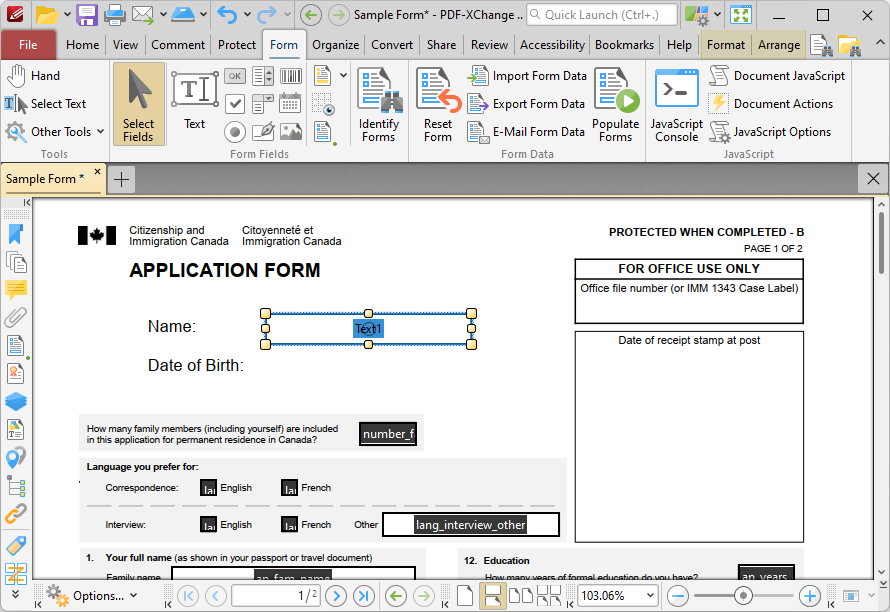Open the JavaScript Console
The image size is (890, 612).
676,104
